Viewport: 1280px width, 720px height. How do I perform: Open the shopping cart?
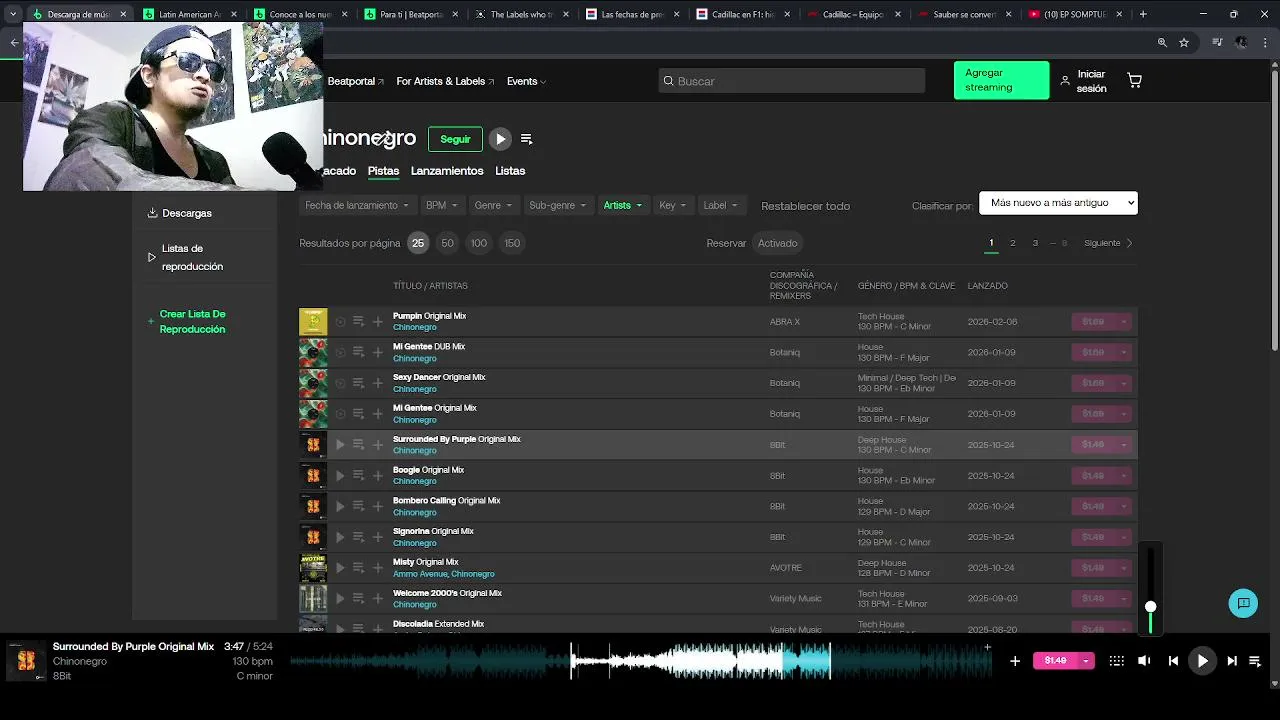[1134, 80]
